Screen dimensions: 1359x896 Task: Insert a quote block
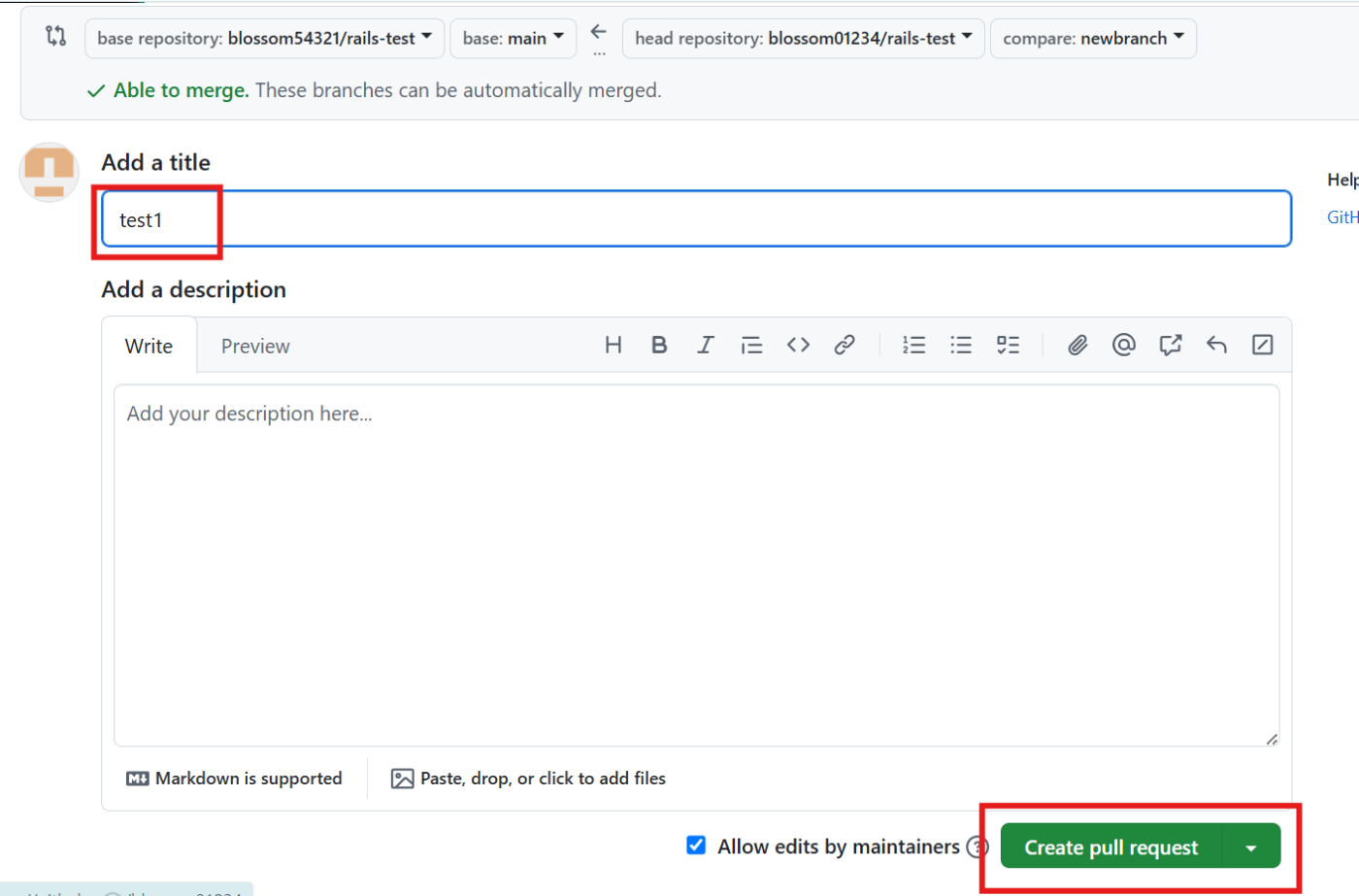(x=751, y=345)
